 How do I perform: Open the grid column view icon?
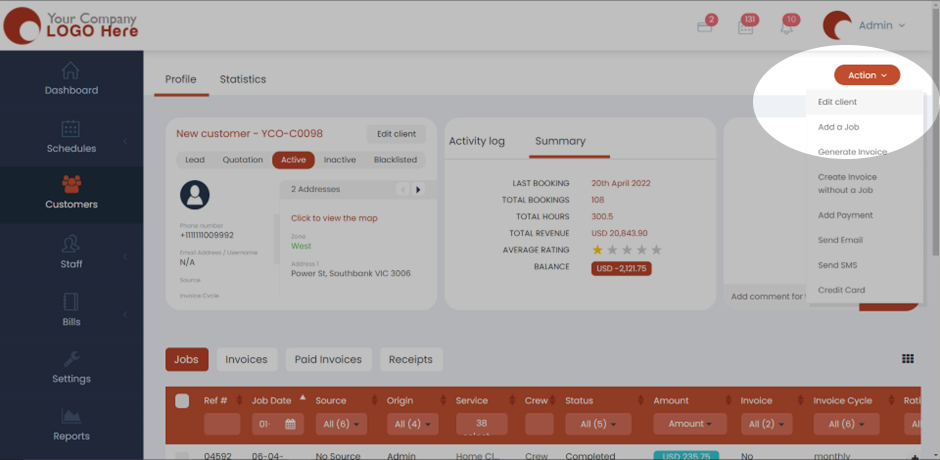pyautogui.click(x=908, y=359)
